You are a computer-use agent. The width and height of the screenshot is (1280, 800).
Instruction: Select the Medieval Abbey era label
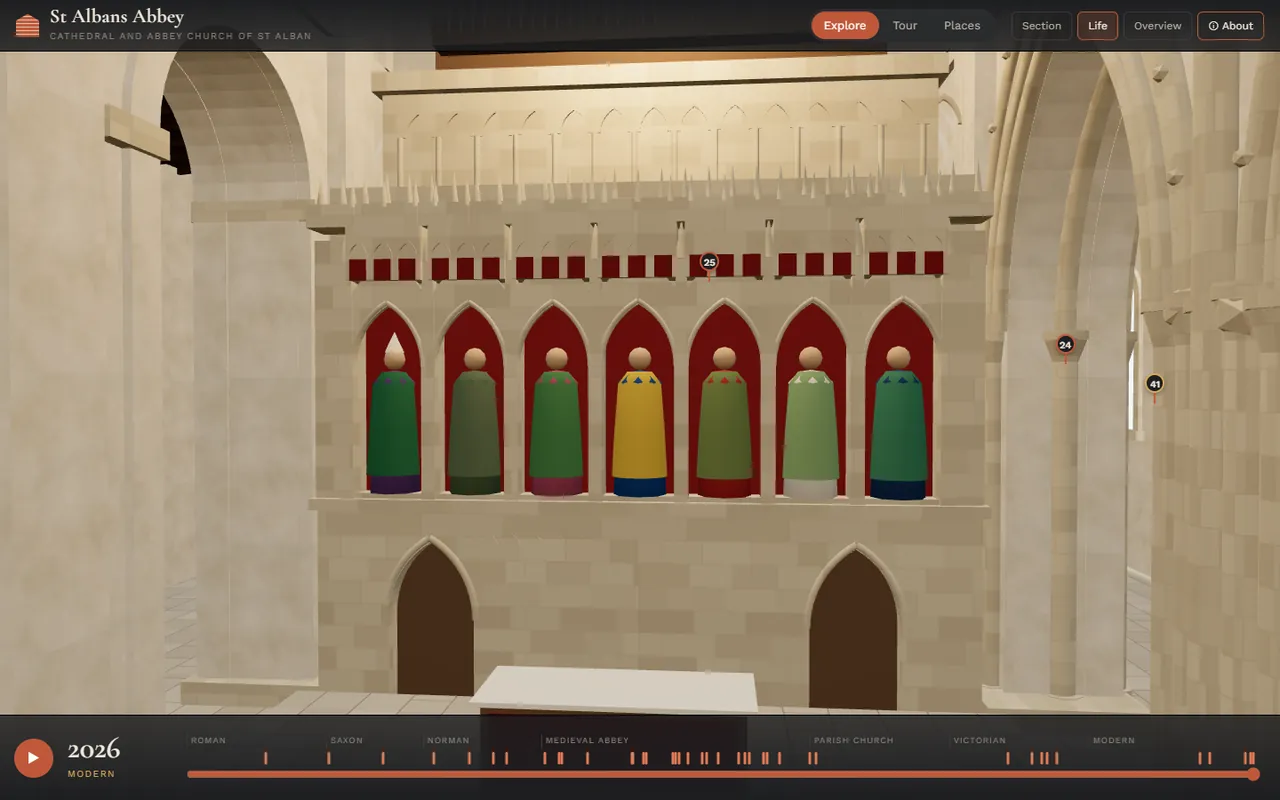(587, 741)
